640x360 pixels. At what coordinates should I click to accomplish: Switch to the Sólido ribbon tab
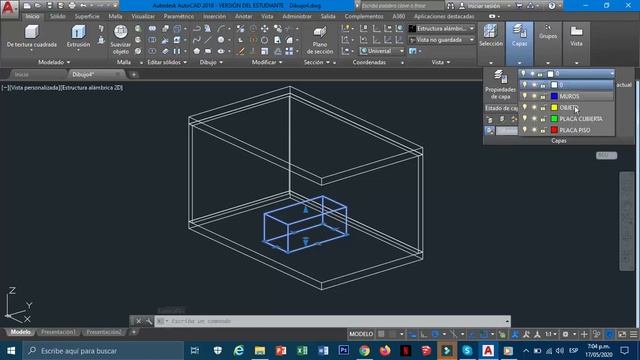[58, 16]
